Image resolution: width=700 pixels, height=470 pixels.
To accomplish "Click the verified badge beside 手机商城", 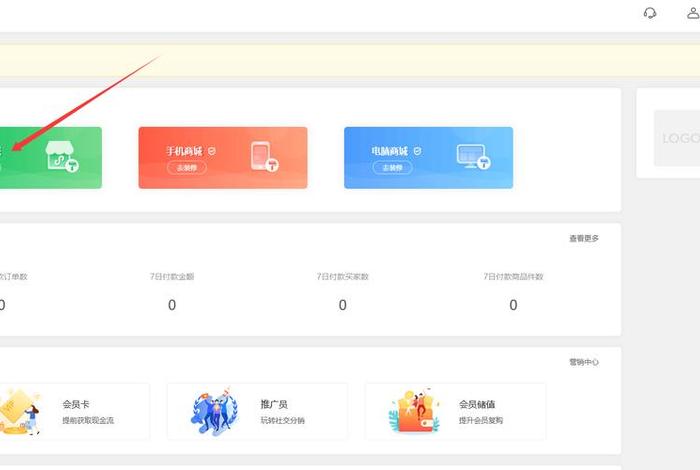I will (x=211, y=151).
